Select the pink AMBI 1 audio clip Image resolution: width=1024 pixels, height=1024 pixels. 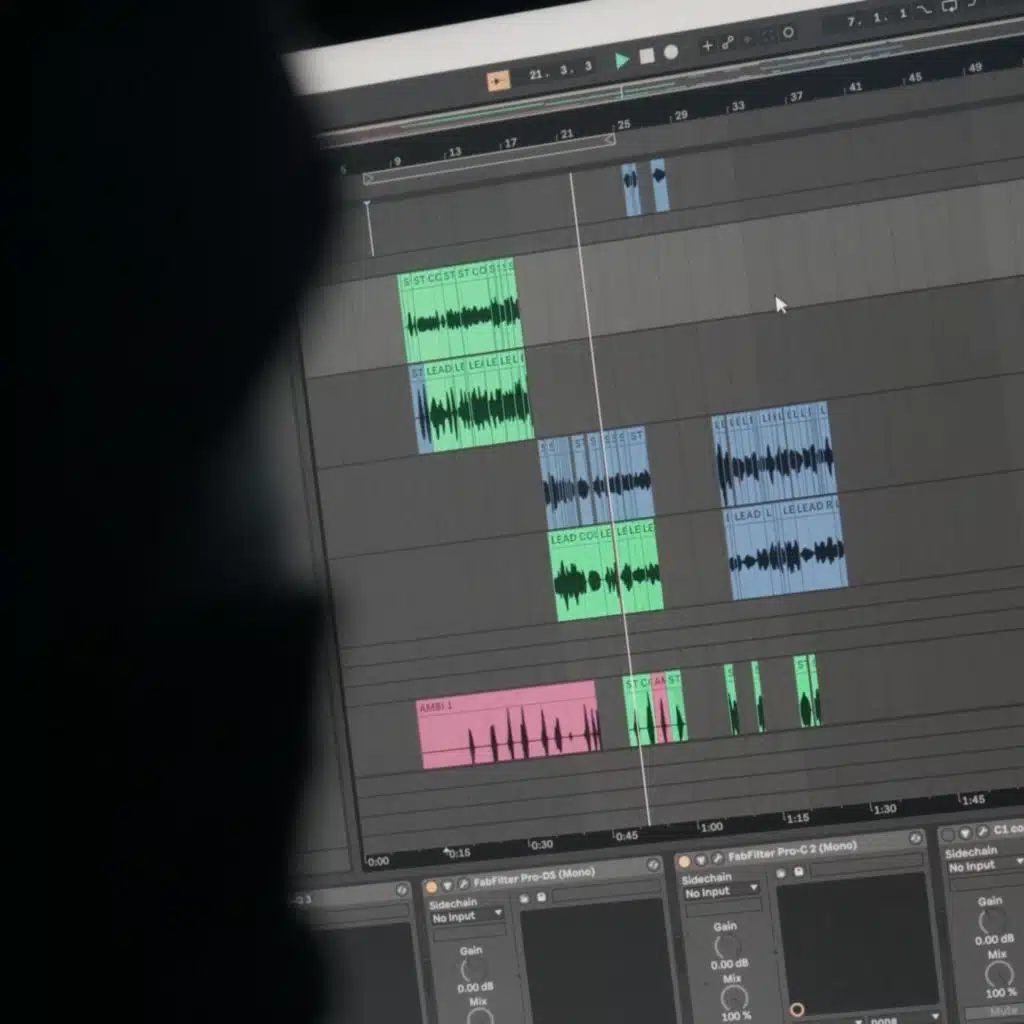tap(506, 725)
